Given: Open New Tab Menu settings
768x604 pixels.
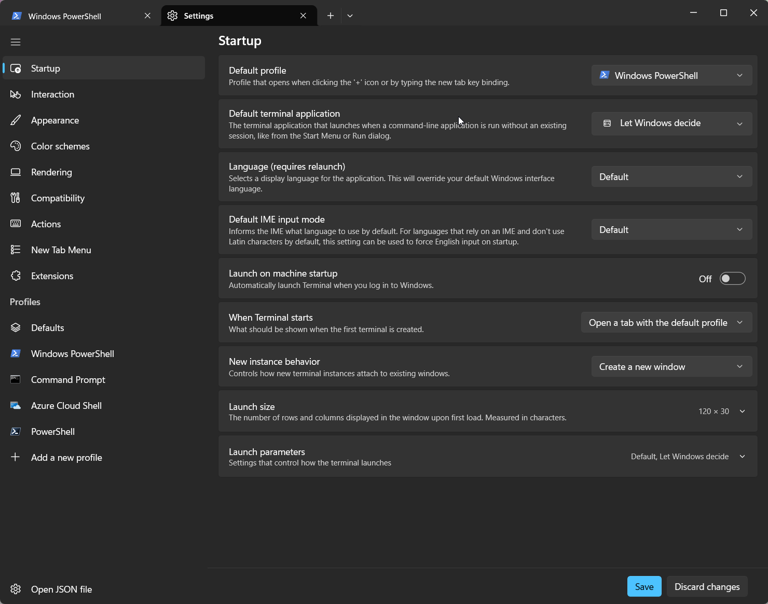Looking at the screenshot, I should point(104,250).
